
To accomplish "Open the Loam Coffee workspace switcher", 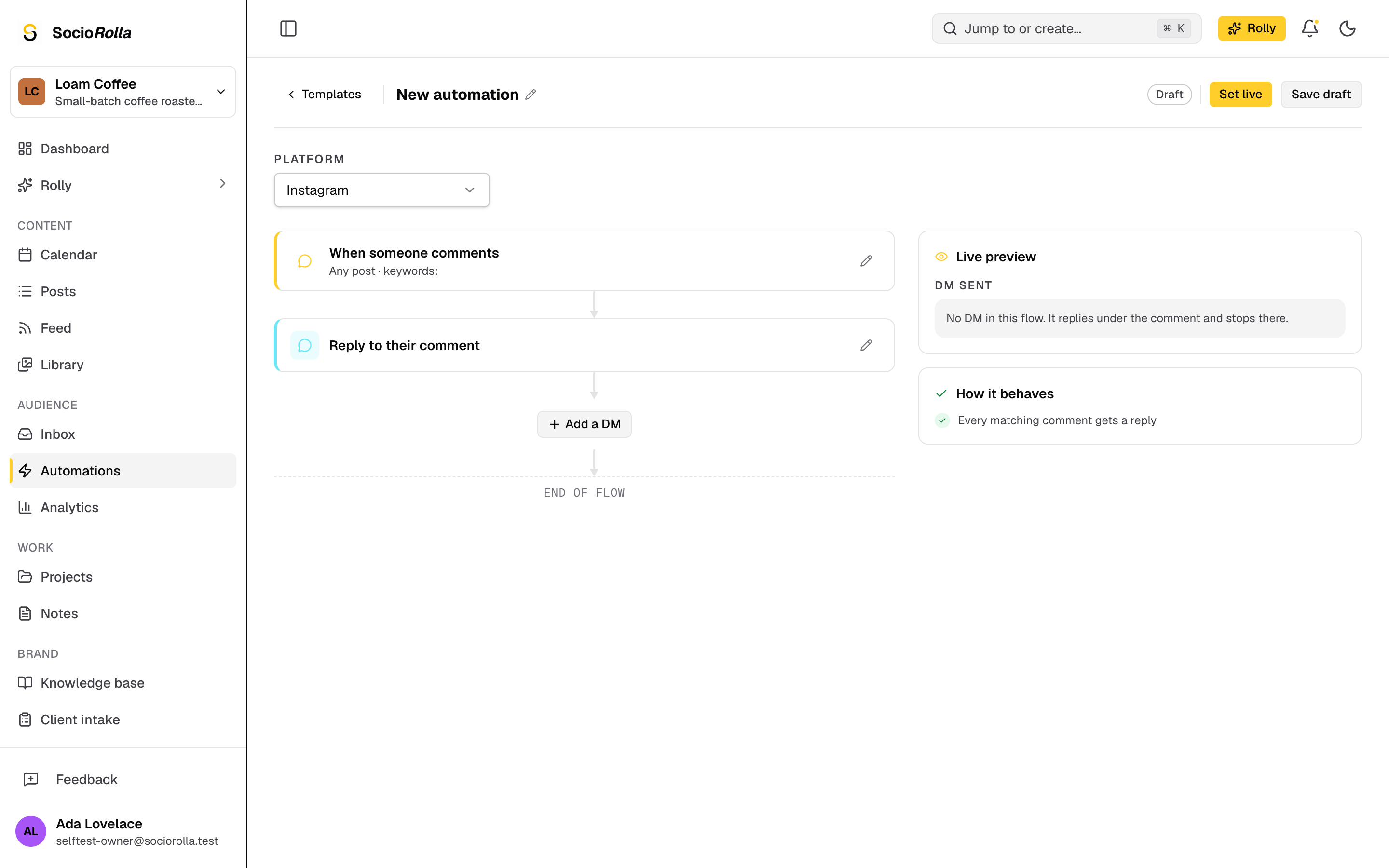I will click(x=123, y=92).
